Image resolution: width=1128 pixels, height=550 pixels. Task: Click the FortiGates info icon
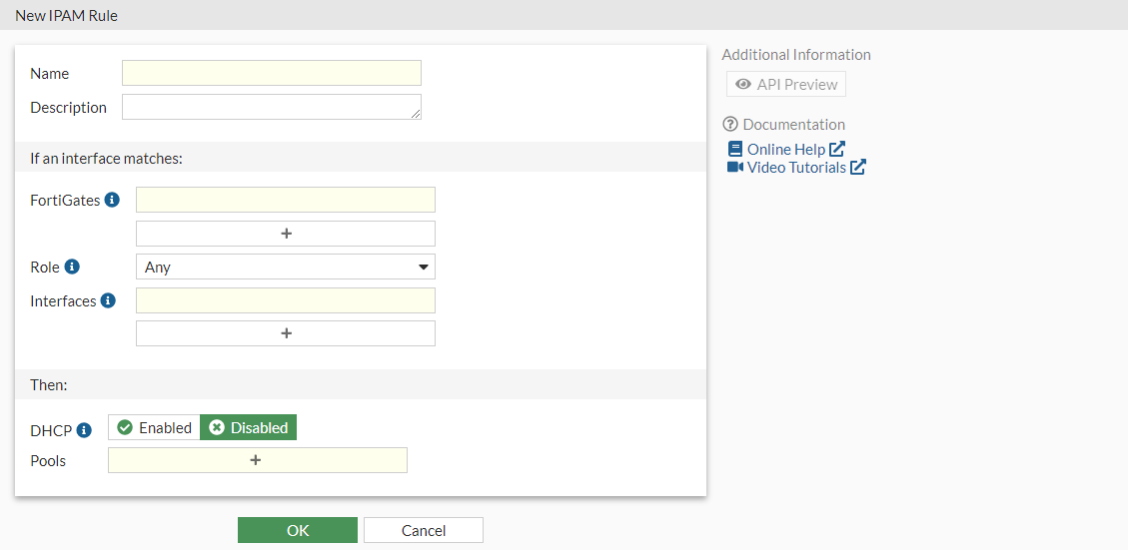click(x=112, y=200)
